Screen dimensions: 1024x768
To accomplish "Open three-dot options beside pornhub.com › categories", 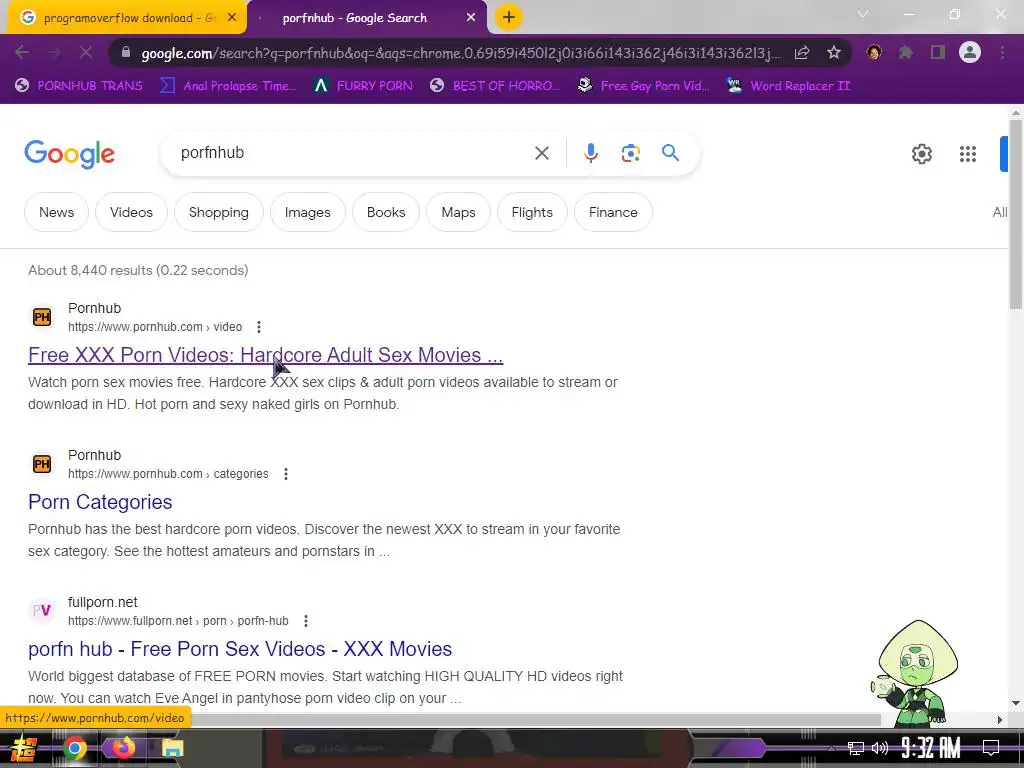I will [285, 473].
